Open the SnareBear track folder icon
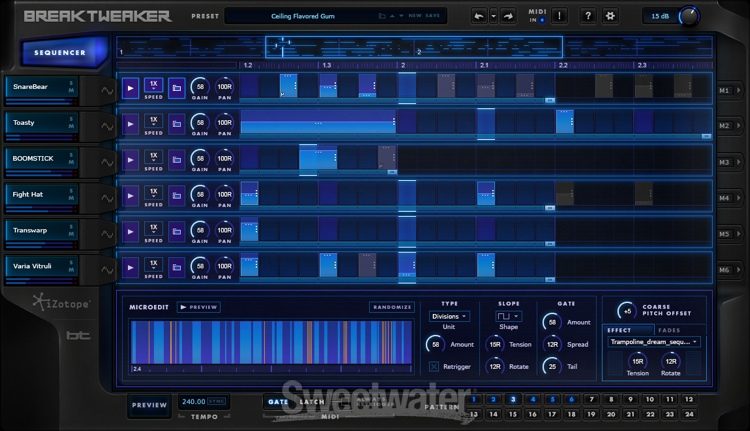The height and width of the screenshot is (431, 750). tap(176, 88)
